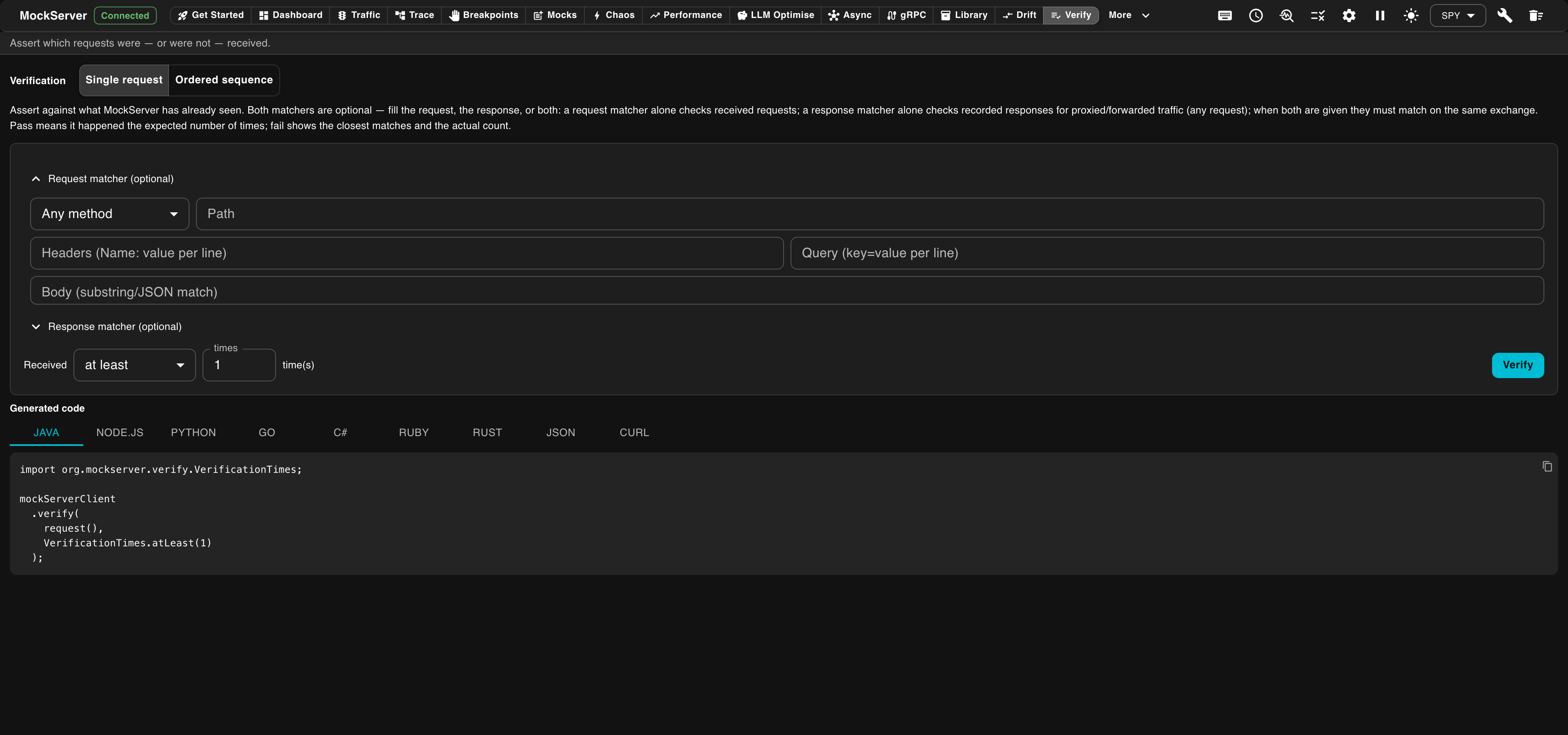1568x735 pixels.
Task: Switch to the RUBY code tab
Action: click(x=414, y=432)
